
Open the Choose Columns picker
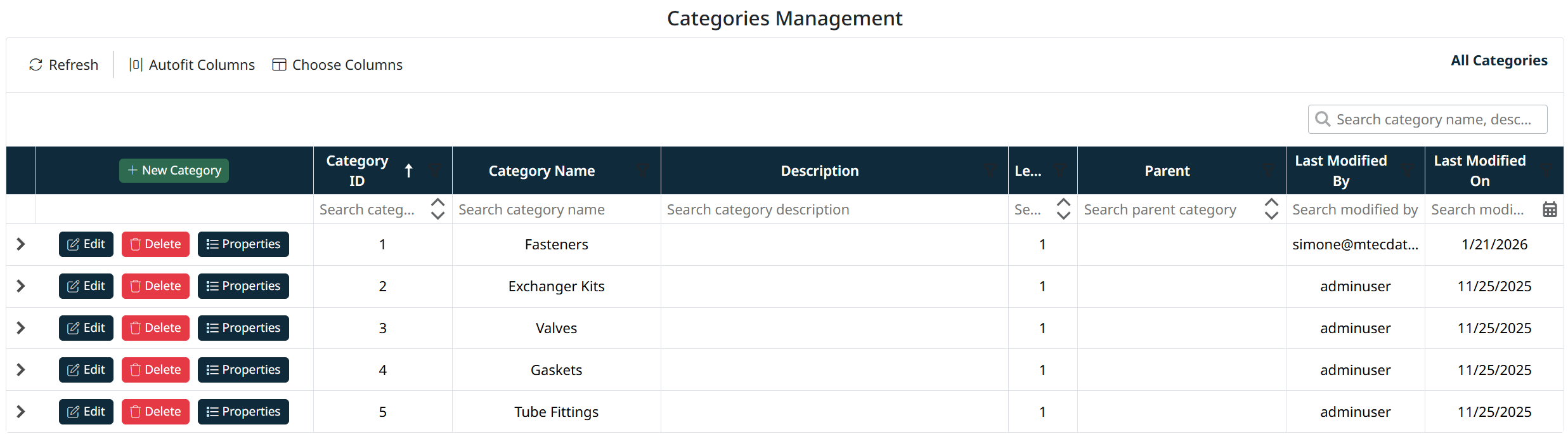tap(337, 65)
